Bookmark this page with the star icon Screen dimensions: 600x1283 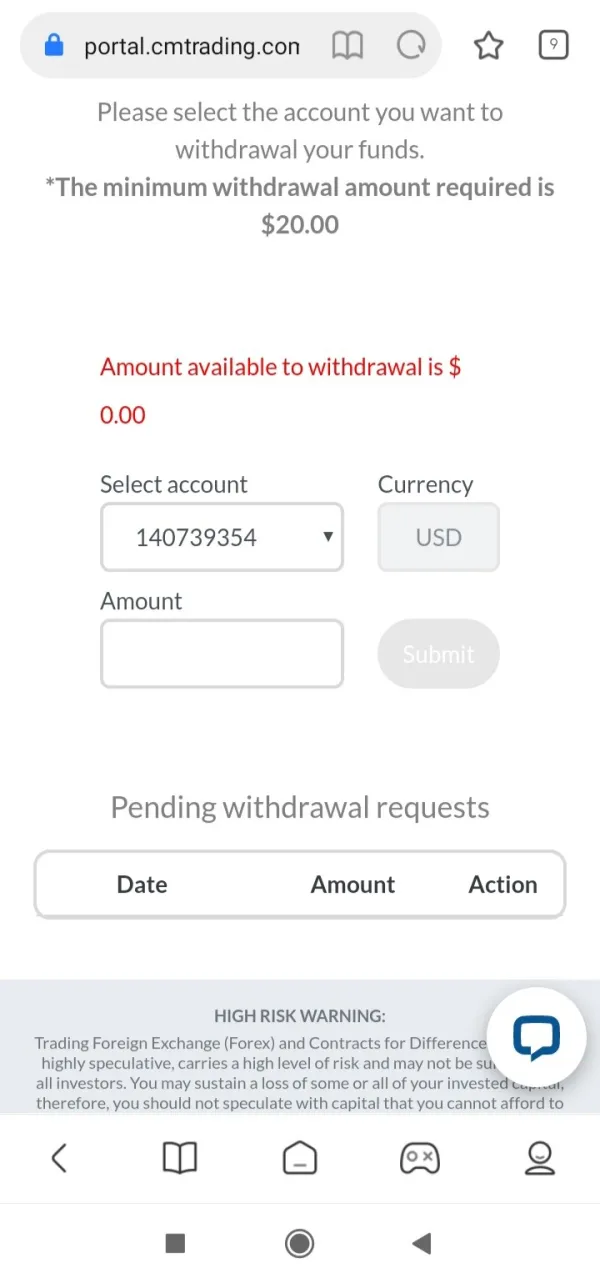(x=488, y=45)
